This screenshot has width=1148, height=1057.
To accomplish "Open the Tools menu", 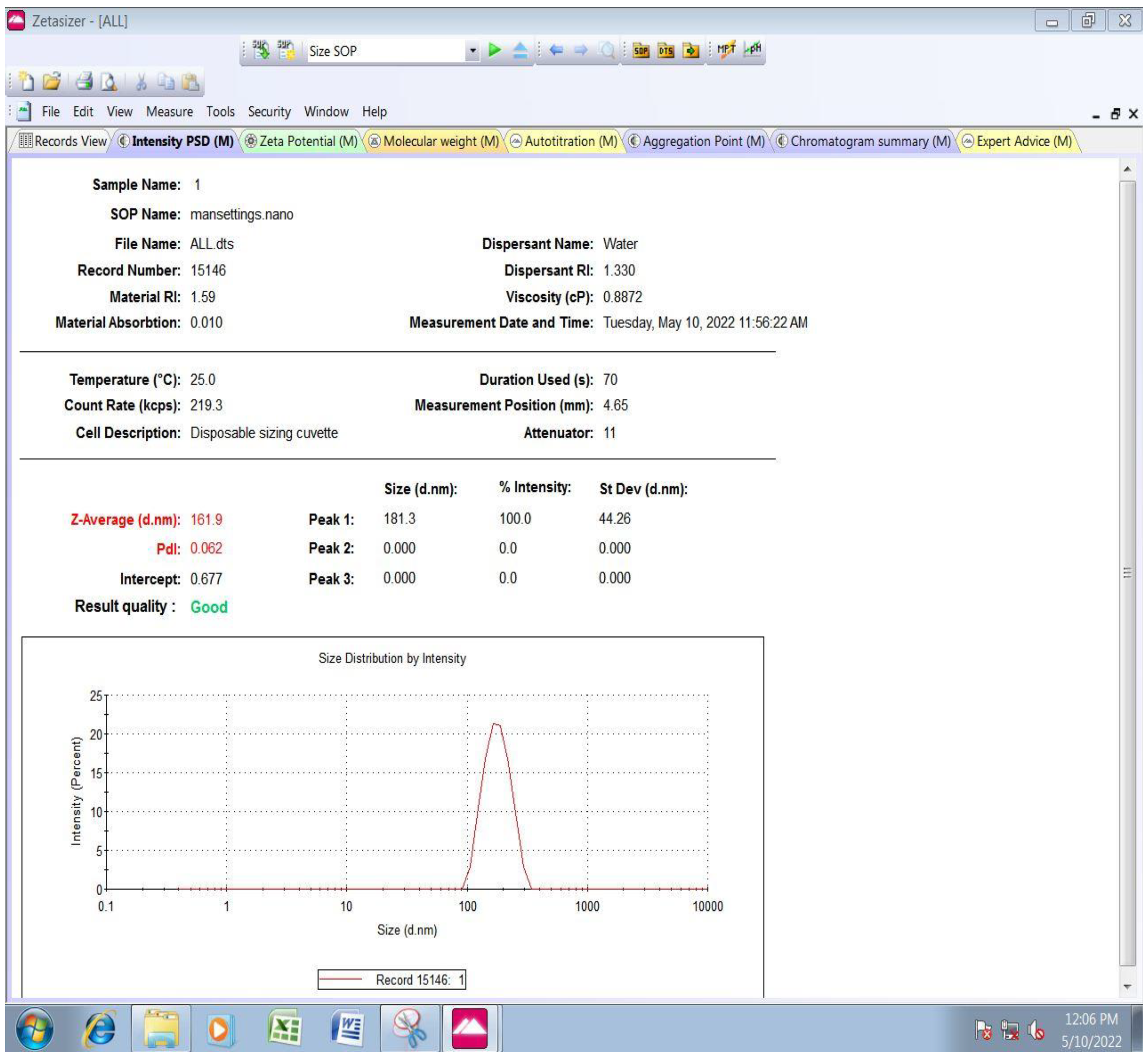I will pos(220,112).
